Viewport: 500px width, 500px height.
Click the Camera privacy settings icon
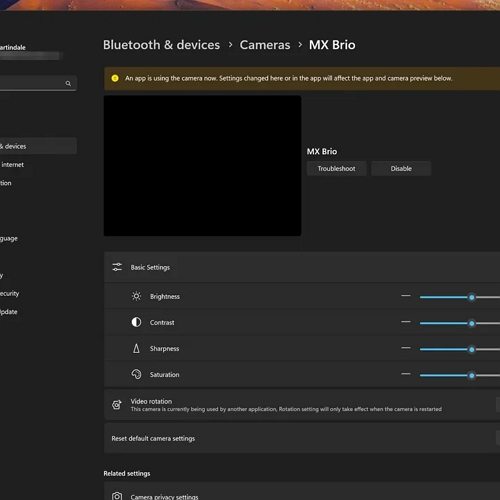point(117,496)
